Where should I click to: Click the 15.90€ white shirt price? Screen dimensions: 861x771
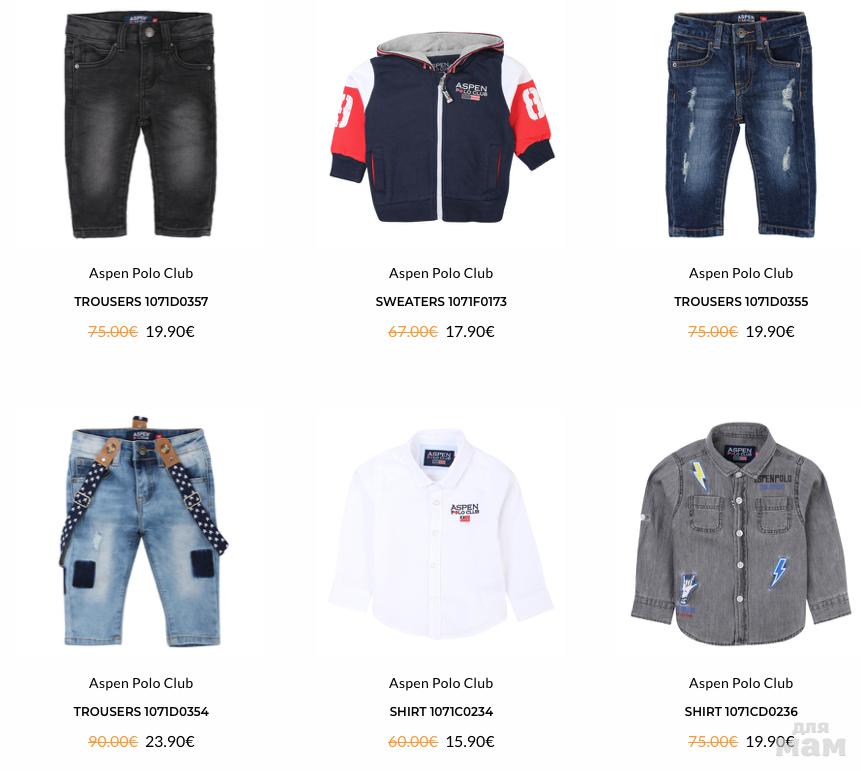point(470,742)
